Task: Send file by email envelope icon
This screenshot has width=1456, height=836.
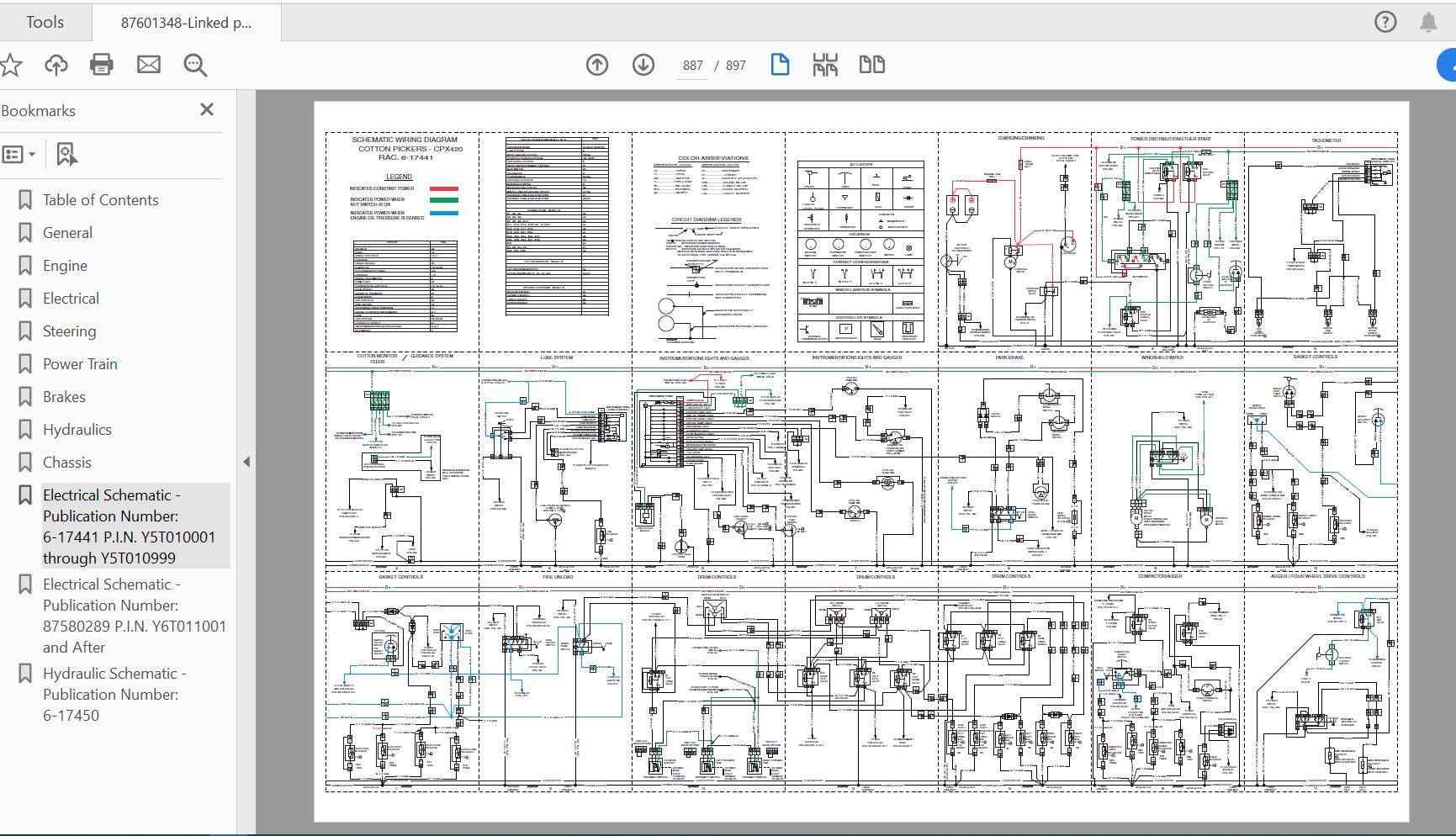Action: coord(149,65)
